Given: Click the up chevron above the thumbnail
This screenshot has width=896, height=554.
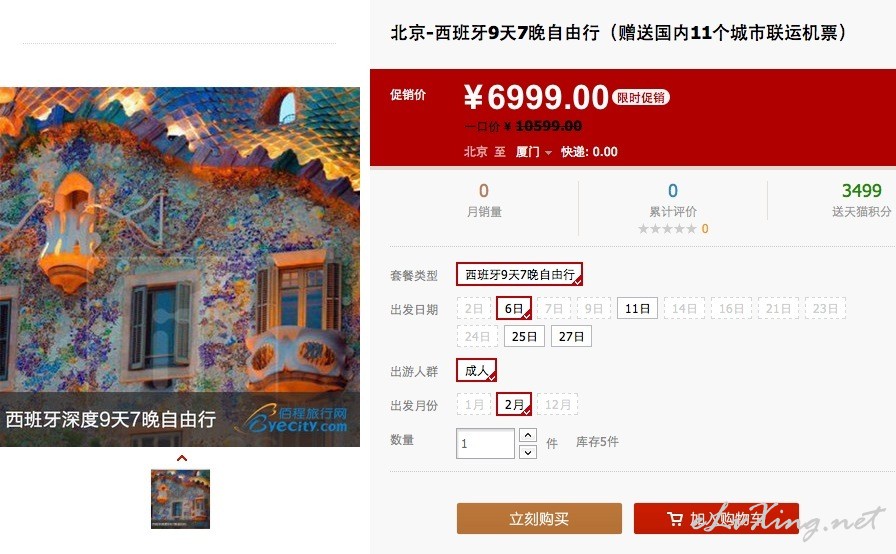Looking at the screenshot, I should point(182,458).
